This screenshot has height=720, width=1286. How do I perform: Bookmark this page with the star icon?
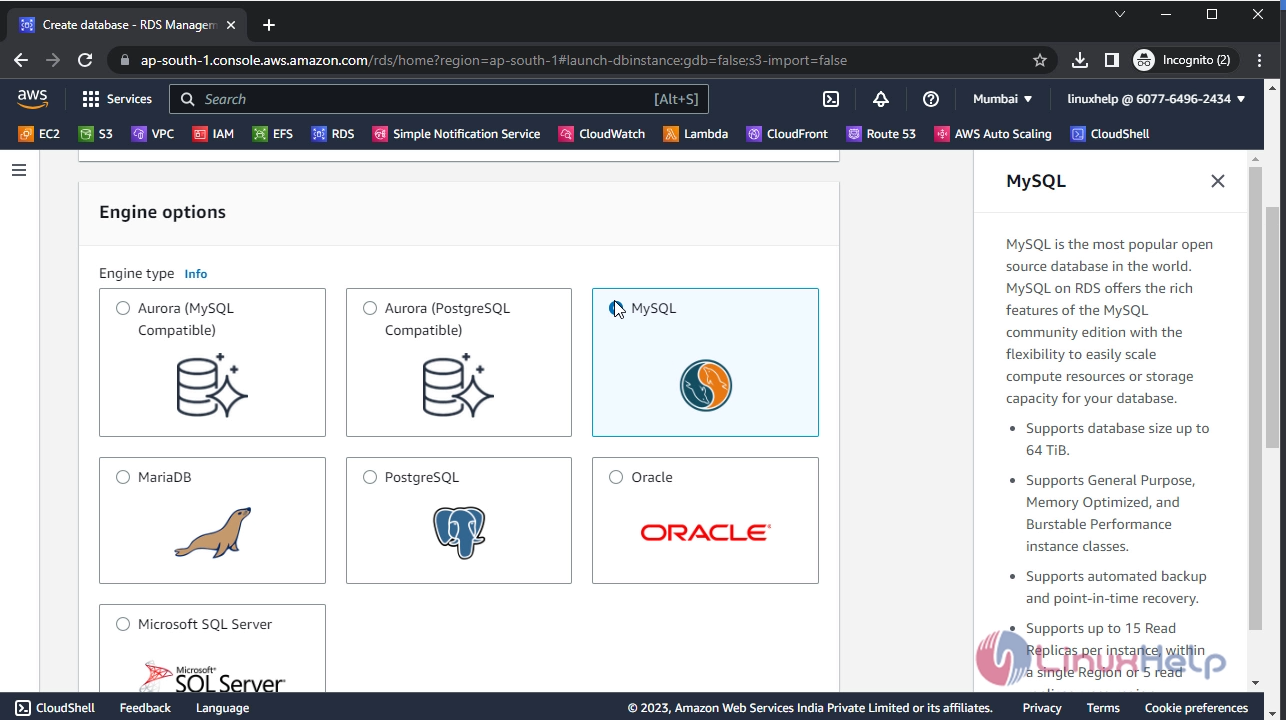pyautogui.click(x=1040, y=60)
